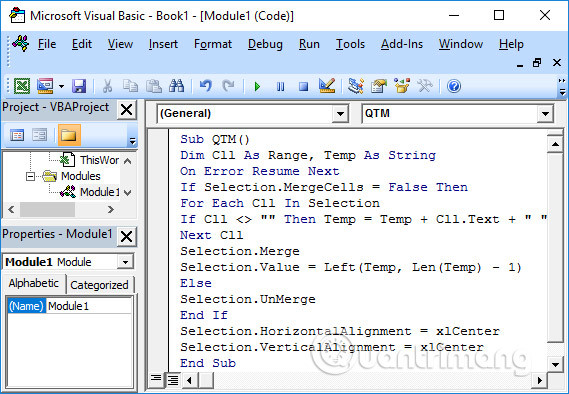
Task: Click code window vertical scrollbar thumb
Action: click(555, 248)
